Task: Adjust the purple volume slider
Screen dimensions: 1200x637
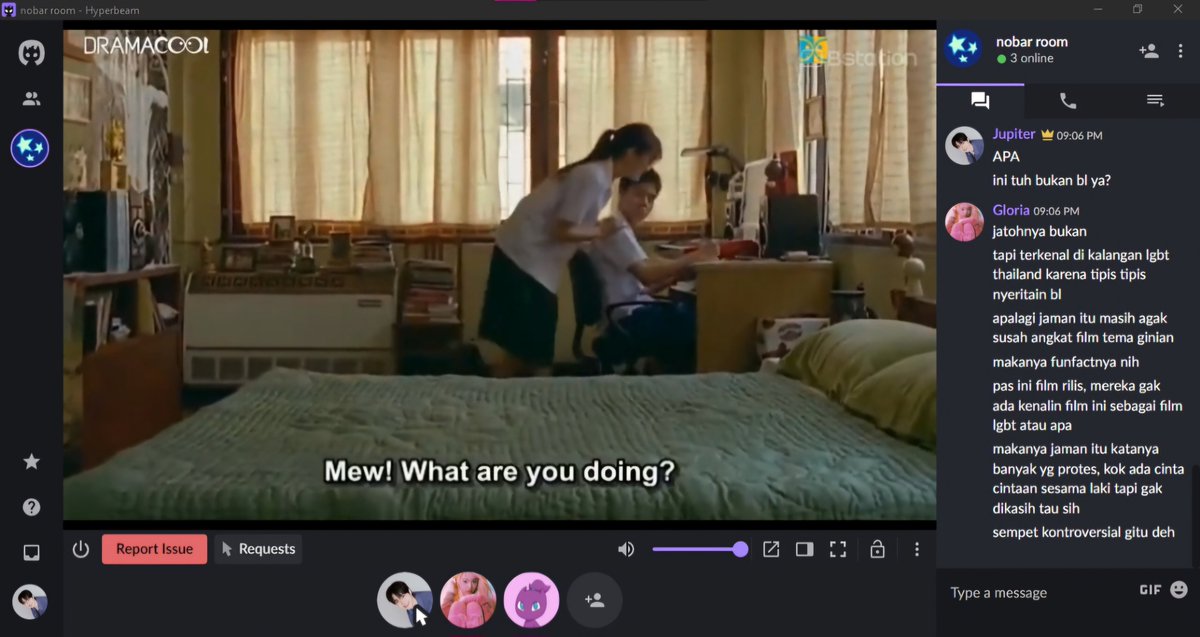Action: click(x=699, y=549)
